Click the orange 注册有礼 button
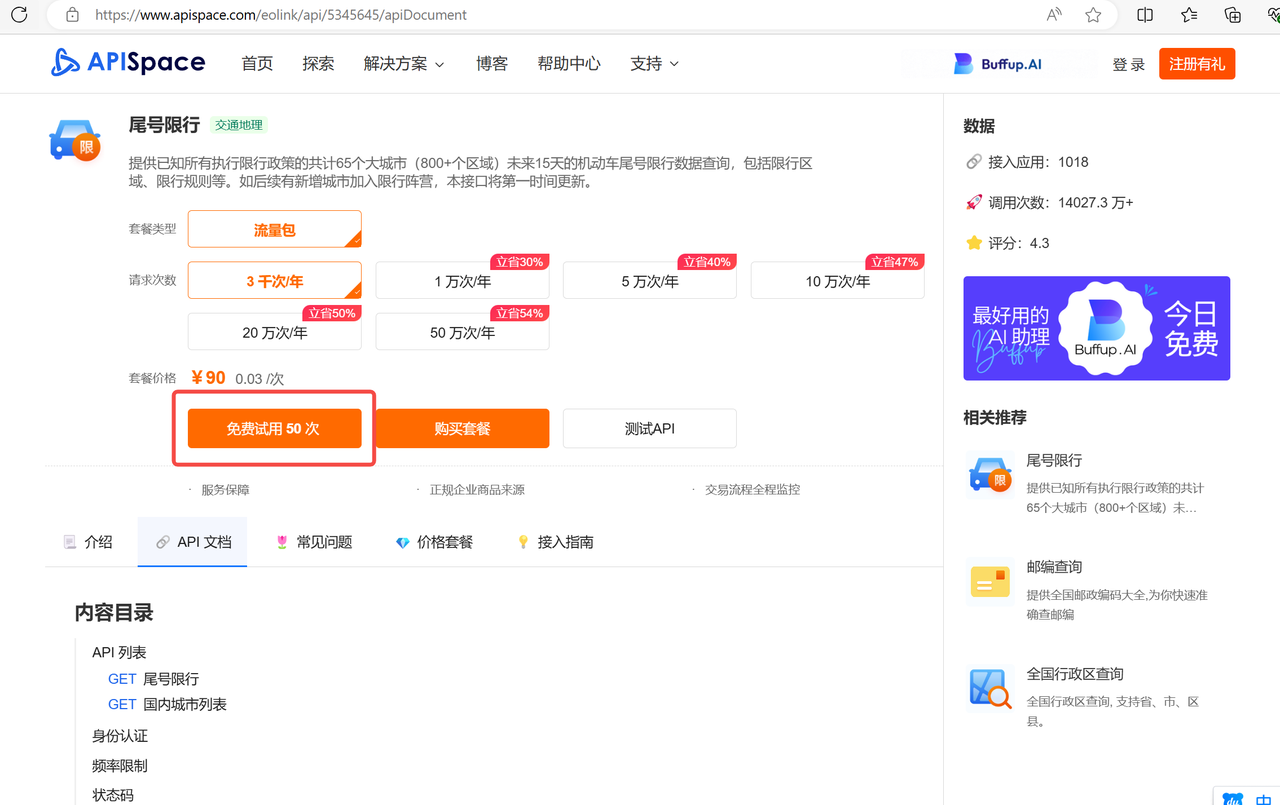 (x=1196, y=62)
